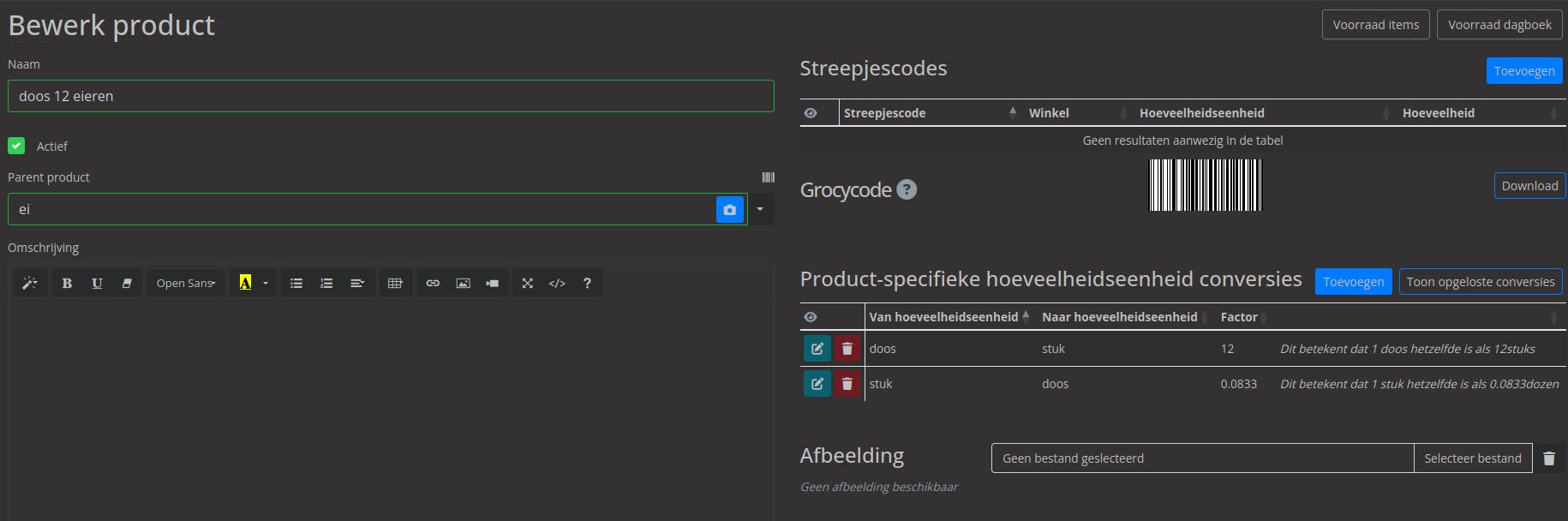
Task: Click the Bold button in description editor
Action: [x=67, y=284]
